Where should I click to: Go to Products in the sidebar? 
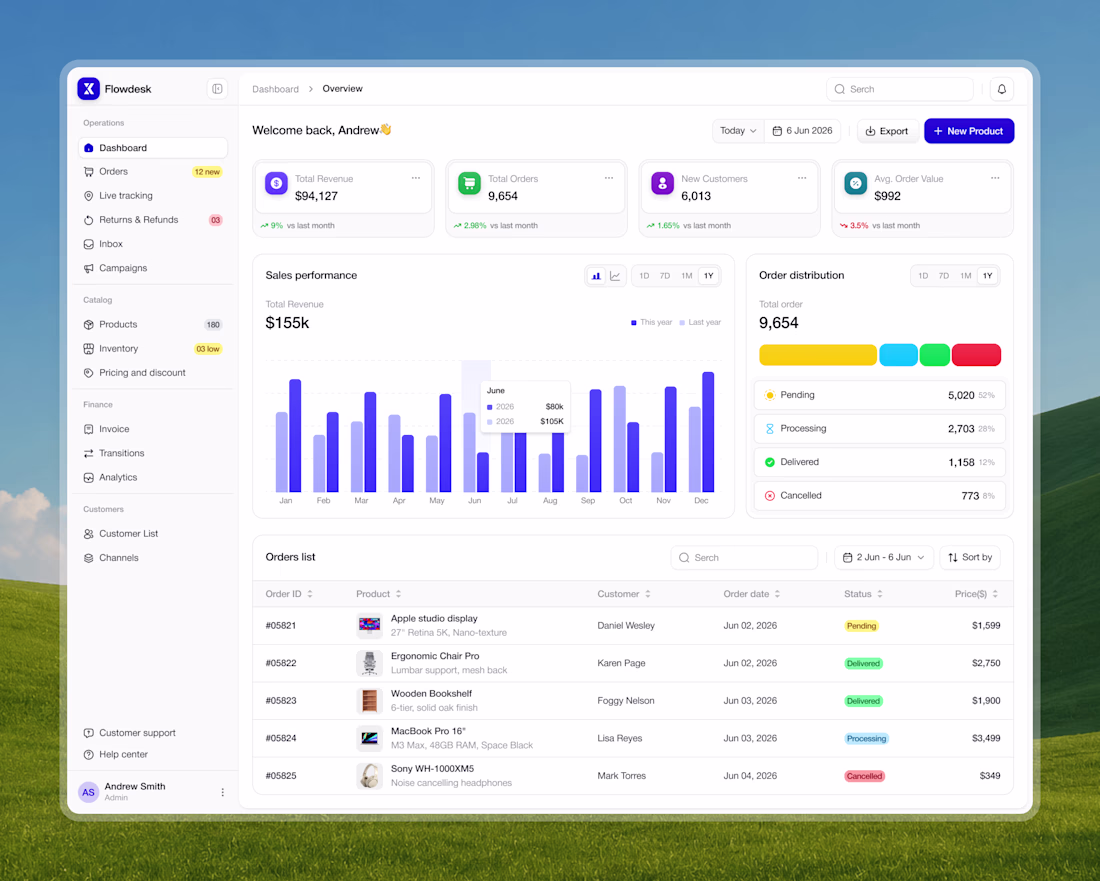(153, 325)
